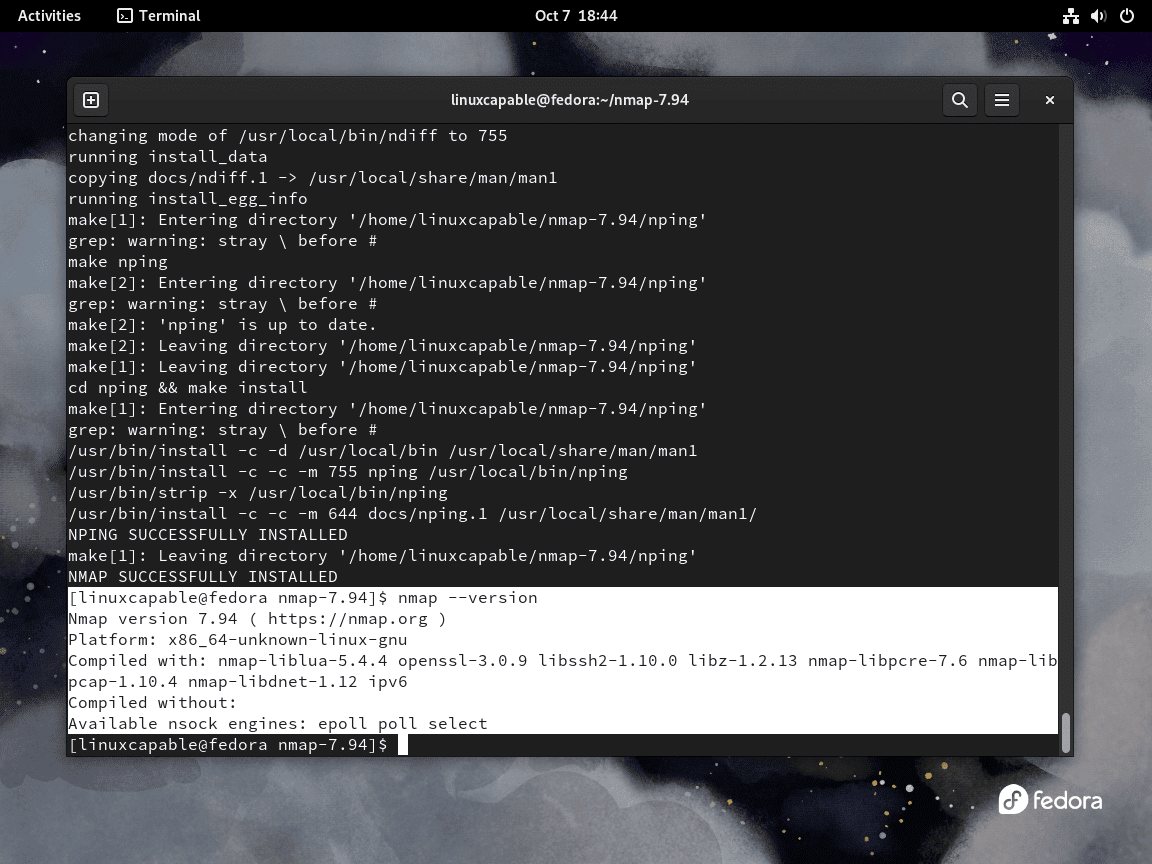This screenshot has width=1152, height=864.
Task: Click the speaker icon in the system tray
Action: (x=1097, y=15)
